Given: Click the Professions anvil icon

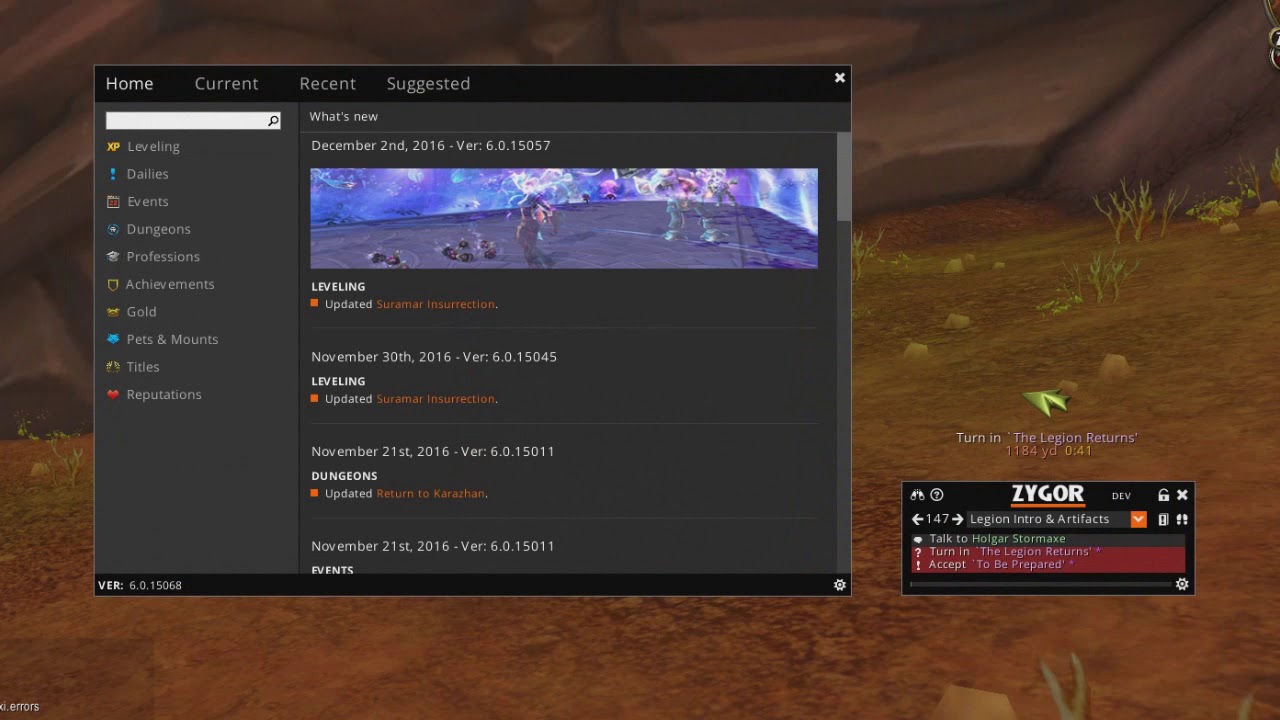Looking at the screenshot, I should pyautogui.click(x=113, y=257).
